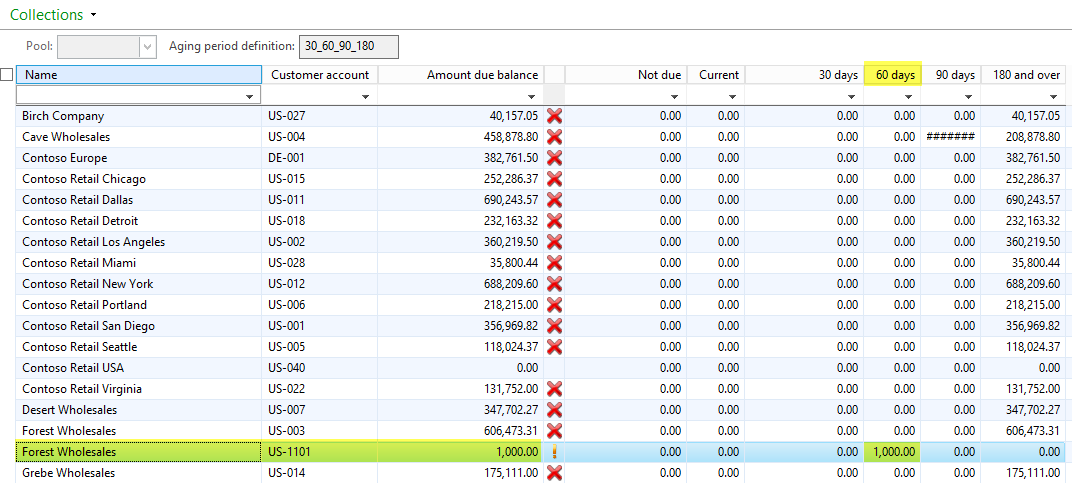Open the Collections menu
Viewport: 1072px width, 483px height.
[x=54, y=15]
